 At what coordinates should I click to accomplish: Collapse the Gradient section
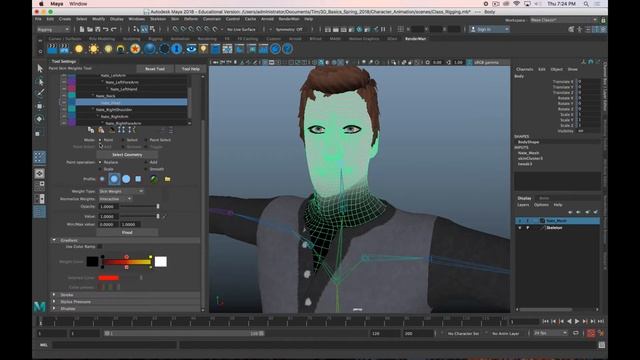[54, 240]
